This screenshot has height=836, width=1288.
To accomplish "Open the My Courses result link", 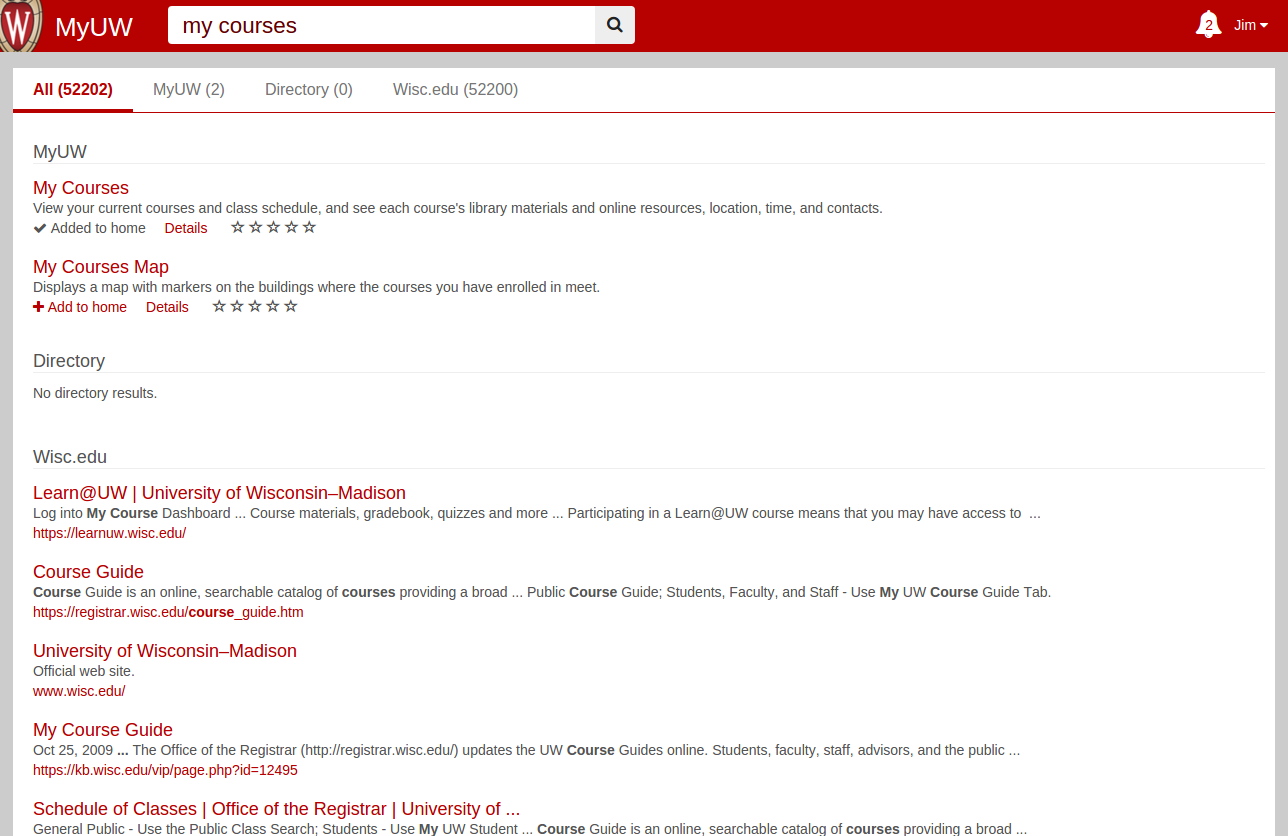I will [x=81, y=188].
